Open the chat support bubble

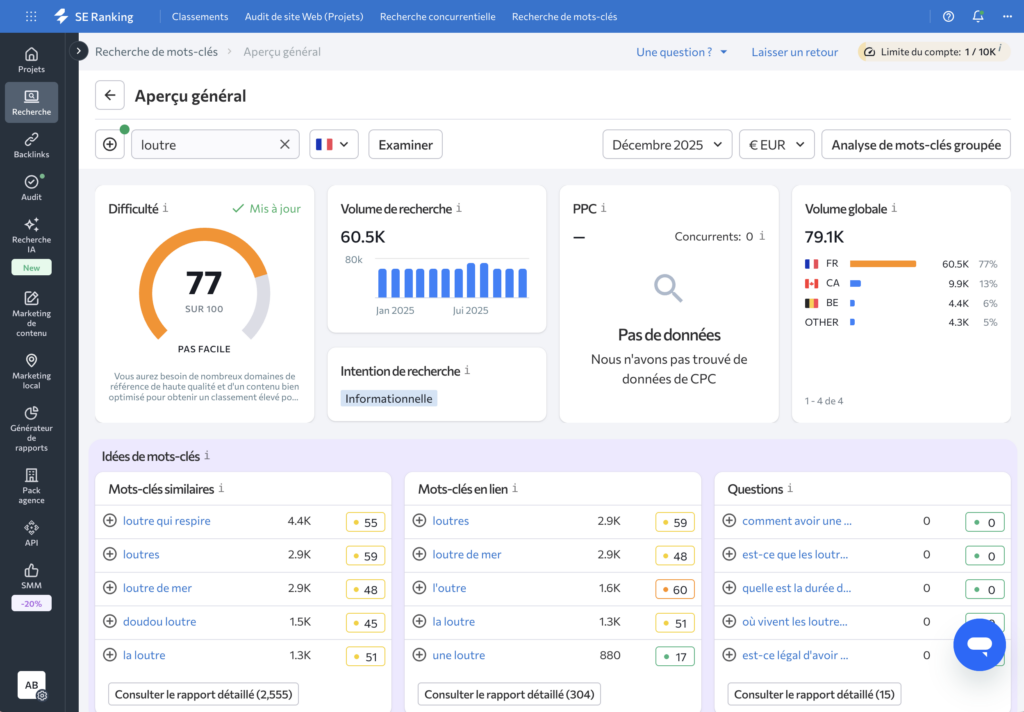click(x=980, y=645)
